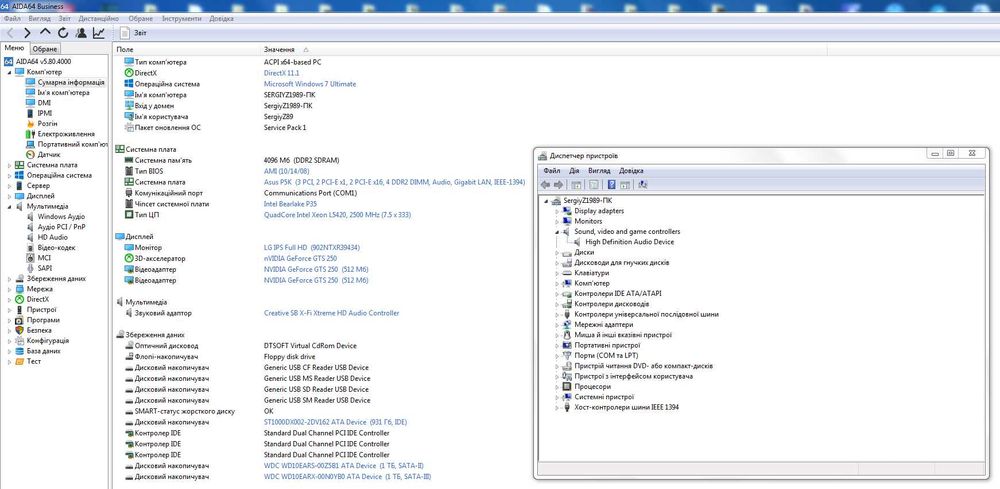Screen dimensions: 1000x489
Task: Select Клавіатури in Device Manager
Action: coord(591,273)
